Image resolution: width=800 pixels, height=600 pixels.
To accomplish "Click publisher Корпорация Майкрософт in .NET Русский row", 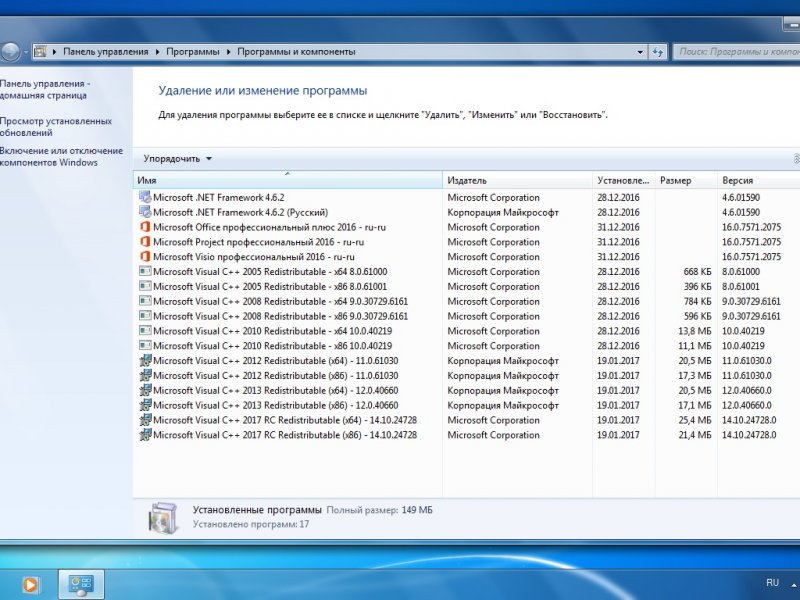I will (503, 212).
